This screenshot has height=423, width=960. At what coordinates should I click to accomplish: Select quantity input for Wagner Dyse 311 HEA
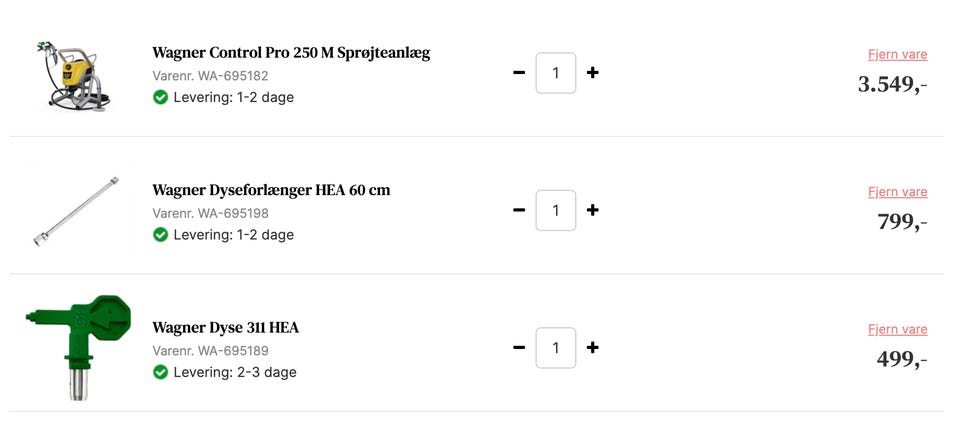click(x=556, y=348)
